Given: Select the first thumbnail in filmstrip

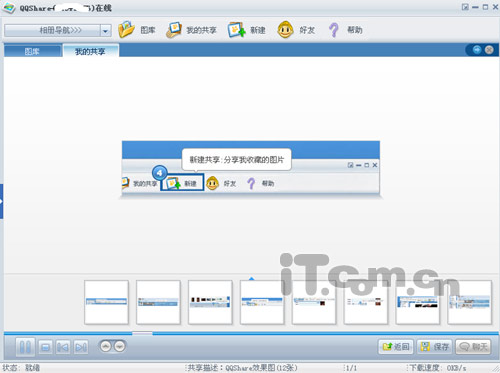Looking at the screenshot, I should point(106,302).
